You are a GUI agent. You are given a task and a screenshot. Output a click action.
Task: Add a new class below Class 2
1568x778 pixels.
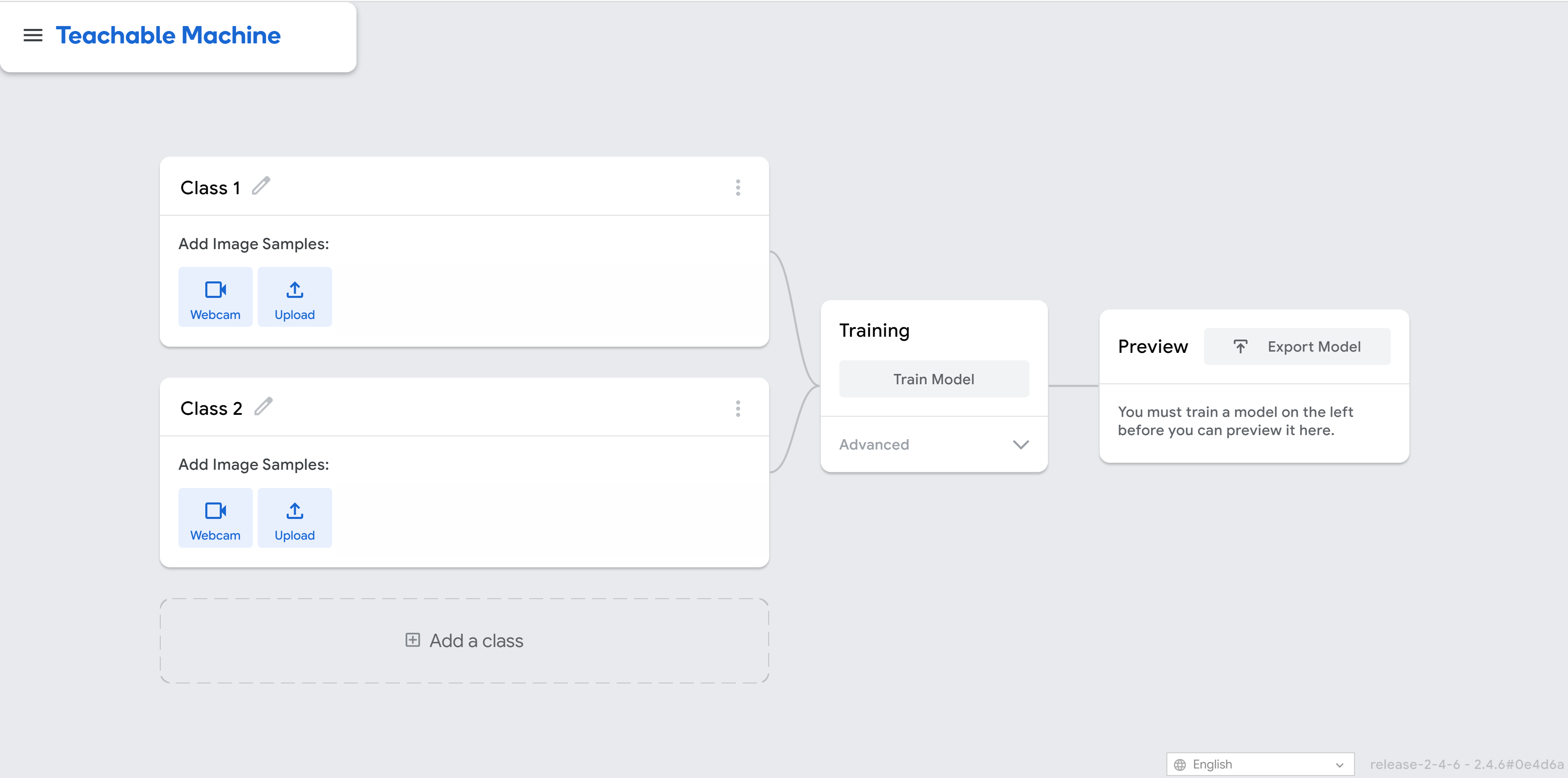(x=464, y=640)
